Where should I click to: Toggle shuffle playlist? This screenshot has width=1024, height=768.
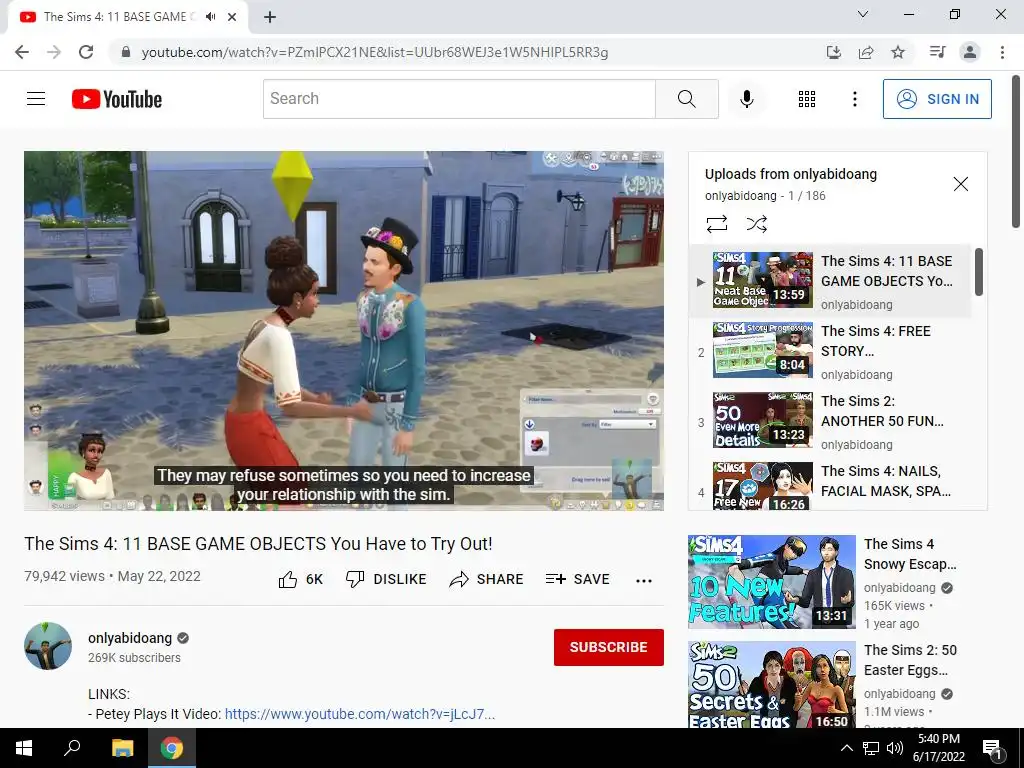point(756,225)
